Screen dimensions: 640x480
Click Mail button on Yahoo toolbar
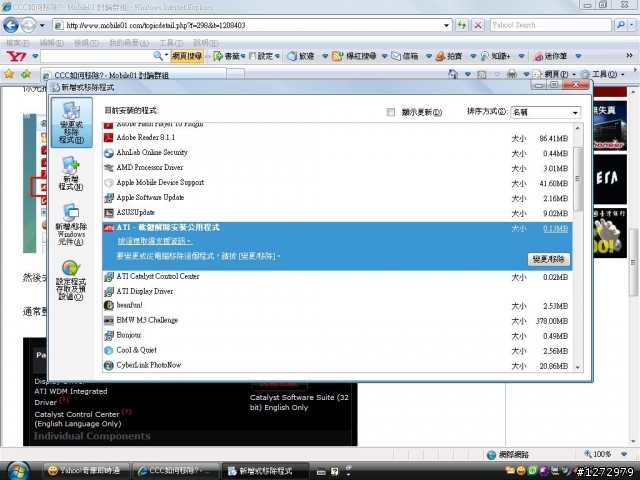(x=405, y=56)
